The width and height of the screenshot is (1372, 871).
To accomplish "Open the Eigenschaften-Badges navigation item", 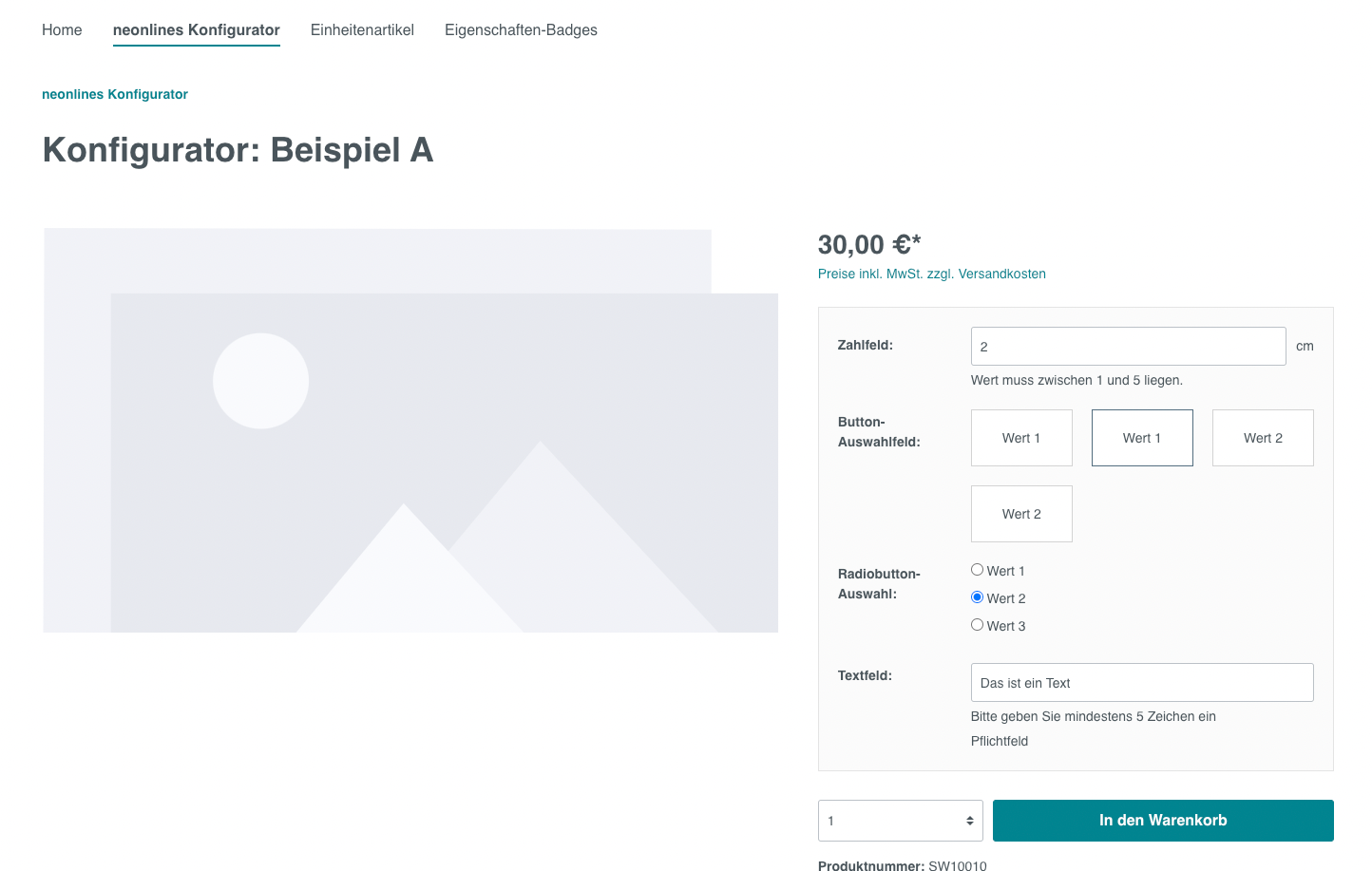I will (521, 30).
